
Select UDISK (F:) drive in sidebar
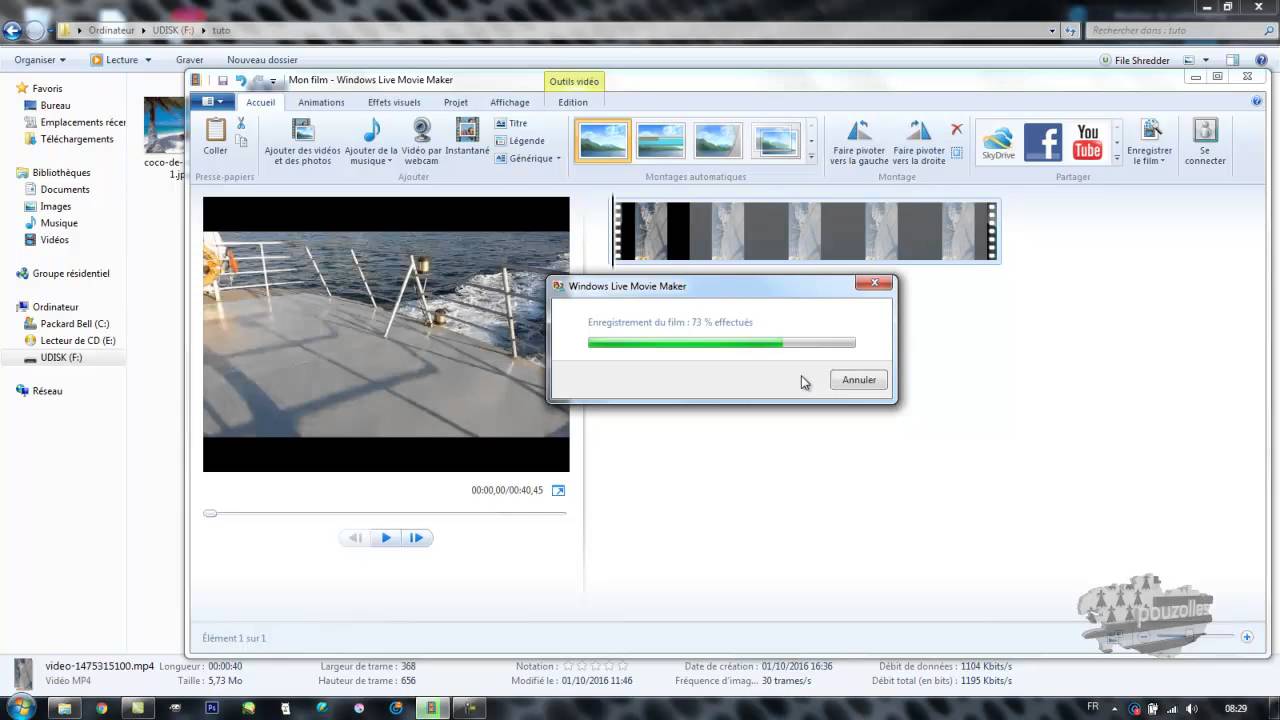point(61,357)
